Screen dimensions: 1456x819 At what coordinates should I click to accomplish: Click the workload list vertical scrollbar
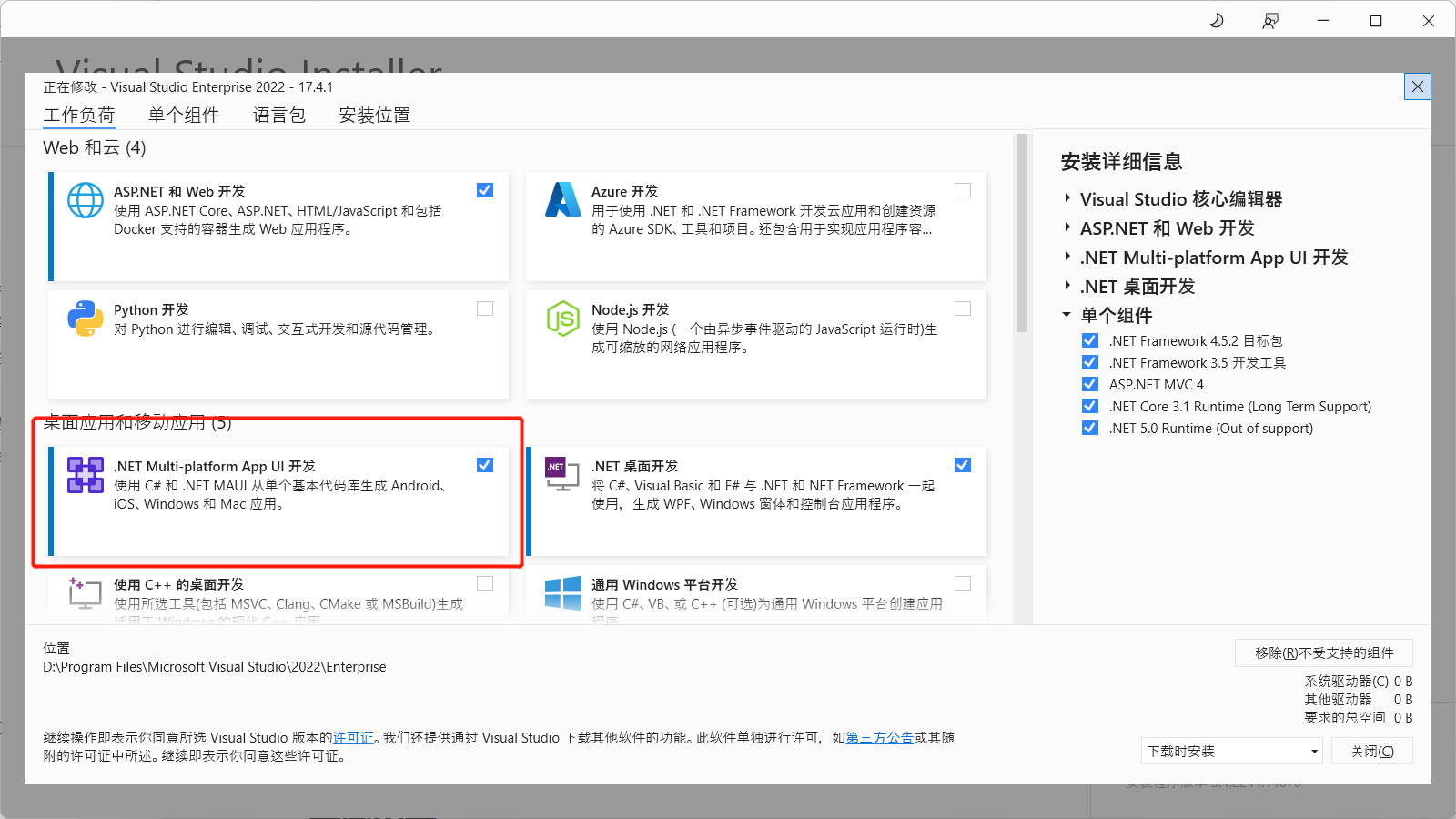click(1022, 233)
